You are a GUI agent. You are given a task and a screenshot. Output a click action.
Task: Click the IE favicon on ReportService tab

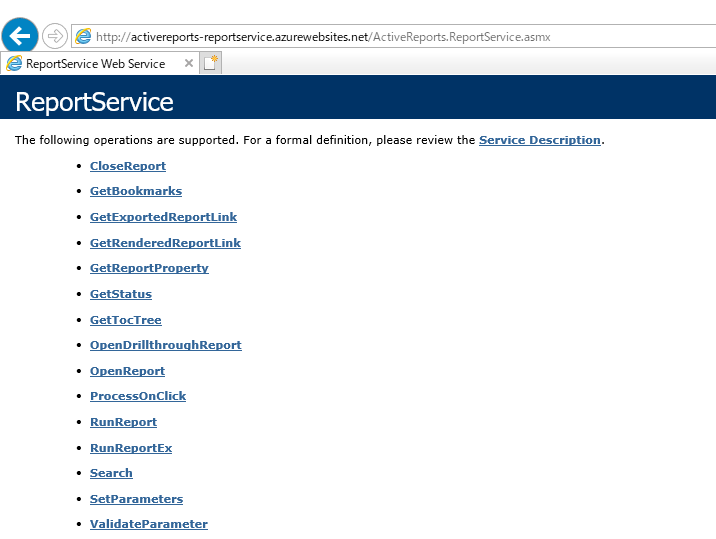coord(14,63)
